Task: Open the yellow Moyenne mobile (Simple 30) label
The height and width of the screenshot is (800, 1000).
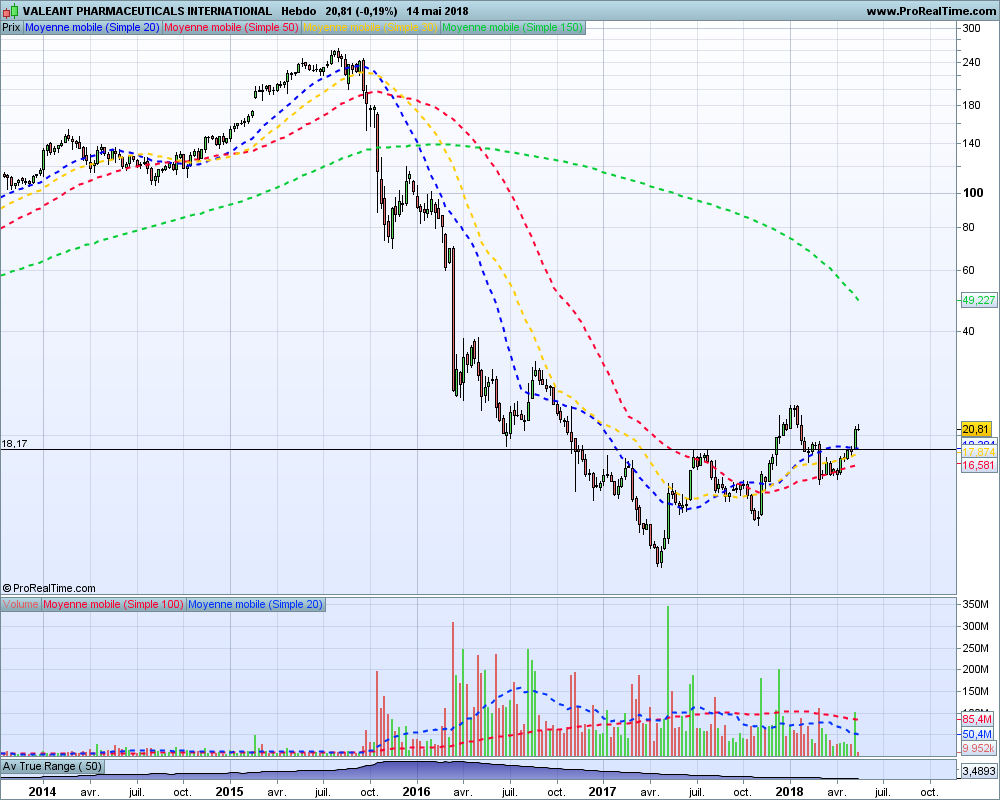Action: tap(370, 27)
